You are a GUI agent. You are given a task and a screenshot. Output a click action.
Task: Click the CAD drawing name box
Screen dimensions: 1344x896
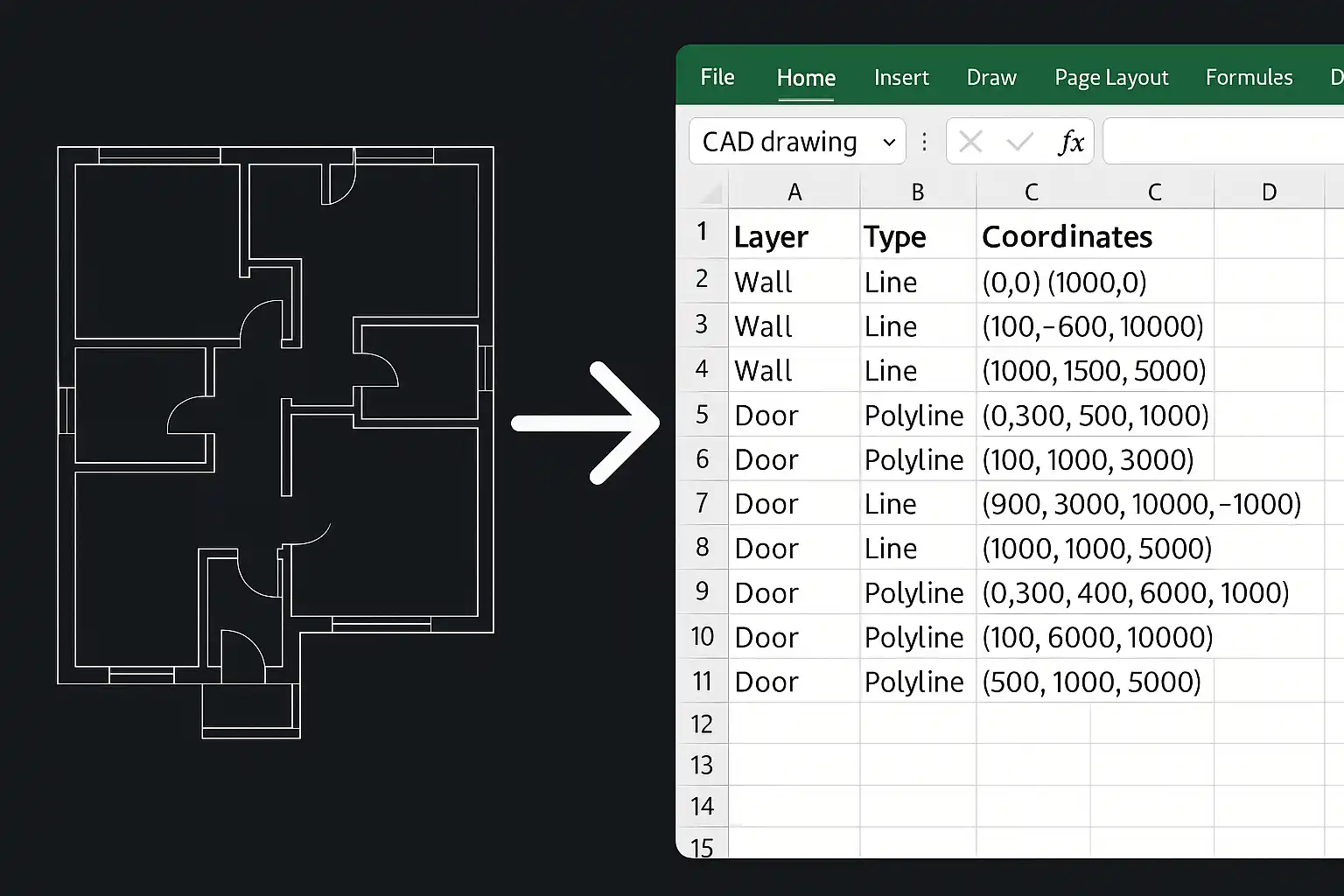[797, 141]
